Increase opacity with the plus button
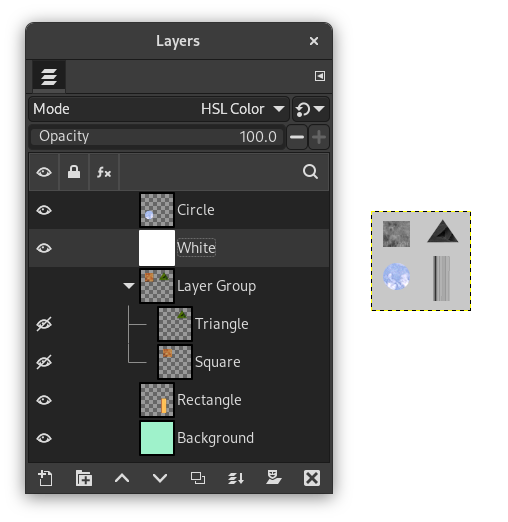Screen dimensions: 508x522 click(319, 137)
